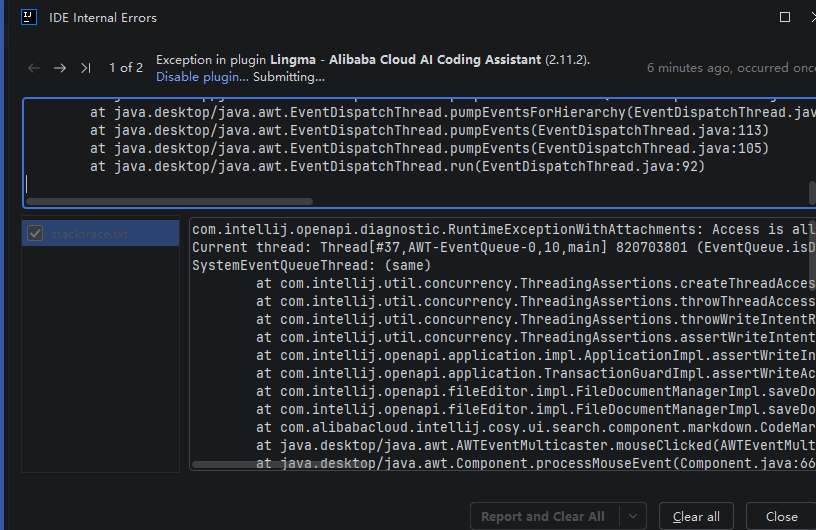Viewport: 816px width, 530px height.
Task: Click the plugin name Lingma - Alibaba Cloud text
Action: (x=405, y=60)
